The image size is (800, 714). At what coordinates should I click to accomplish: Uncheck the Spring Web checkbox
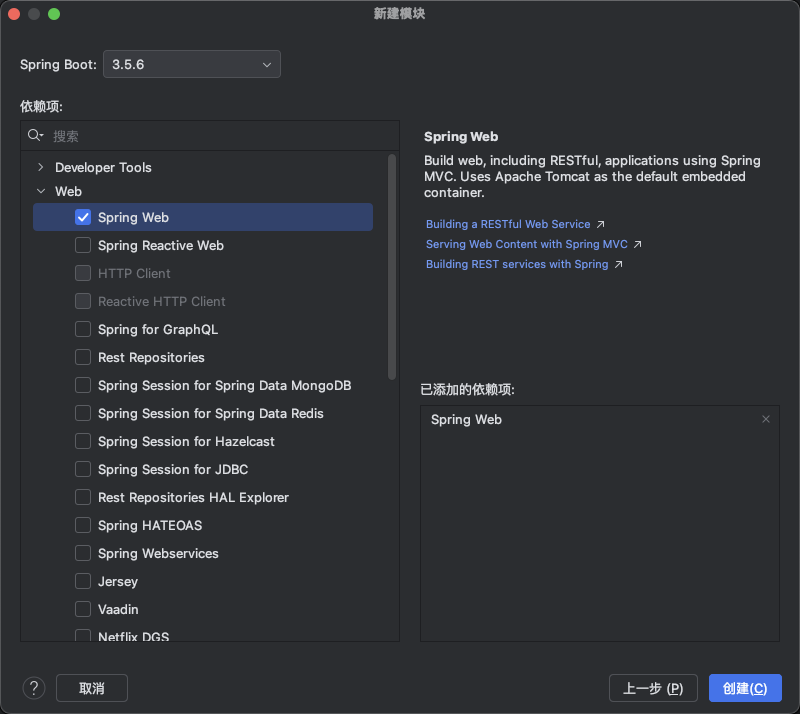tap(83, 217)
